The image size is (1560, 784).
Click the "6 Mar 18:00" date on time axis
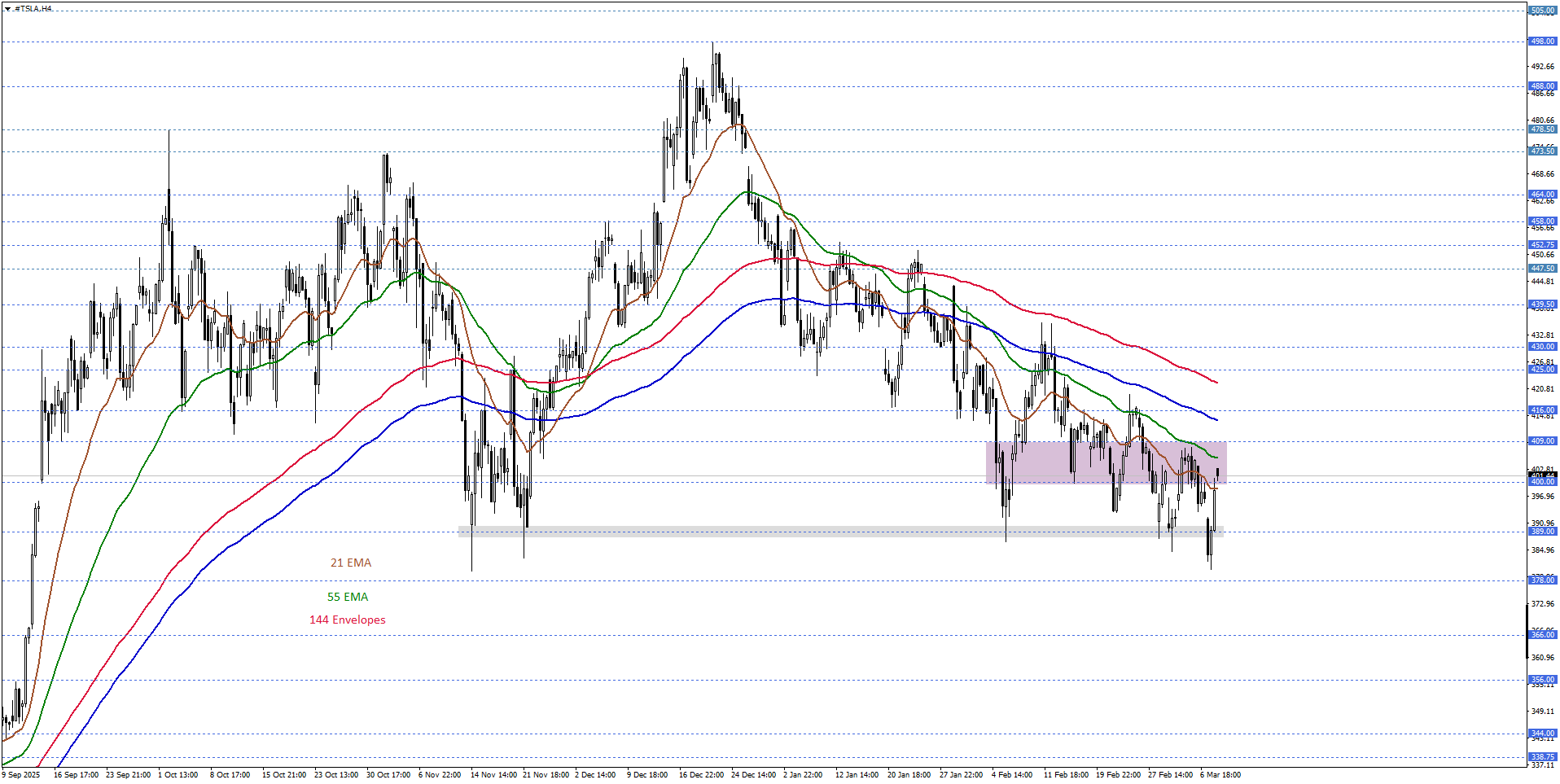click(x=1220, y=775)
